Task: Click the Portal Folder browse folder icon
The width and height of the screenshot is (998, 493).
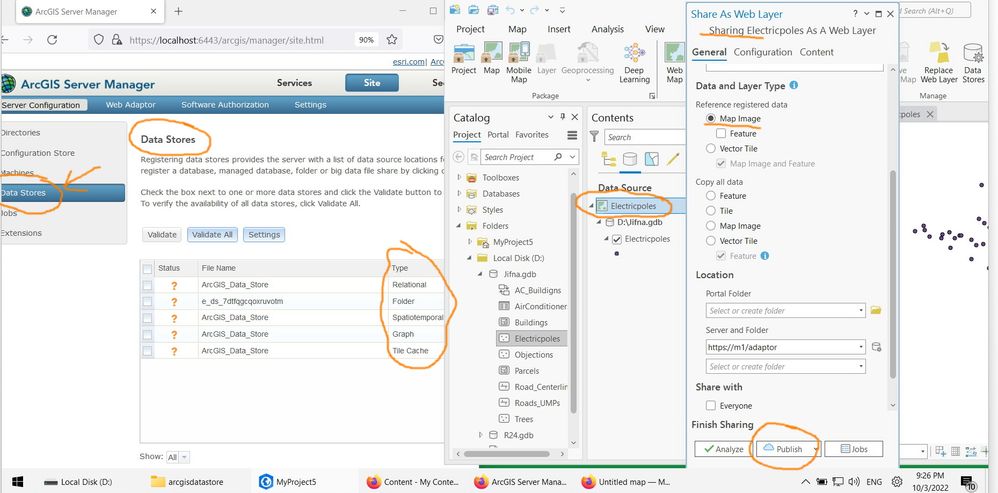Action: coord(876,310)
